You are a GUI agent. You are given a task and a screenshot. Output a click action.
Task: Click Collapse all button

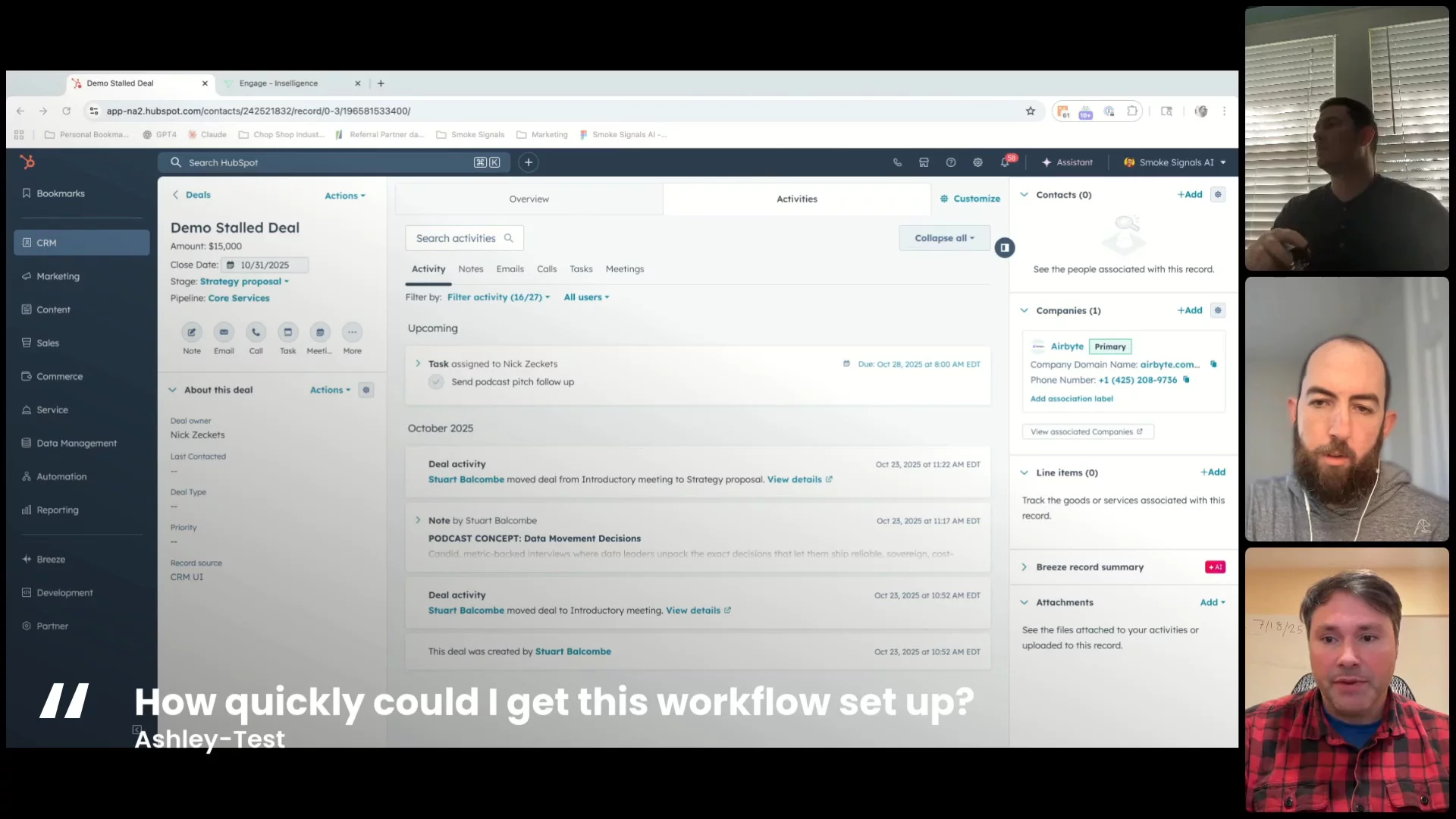click(944, 238)
